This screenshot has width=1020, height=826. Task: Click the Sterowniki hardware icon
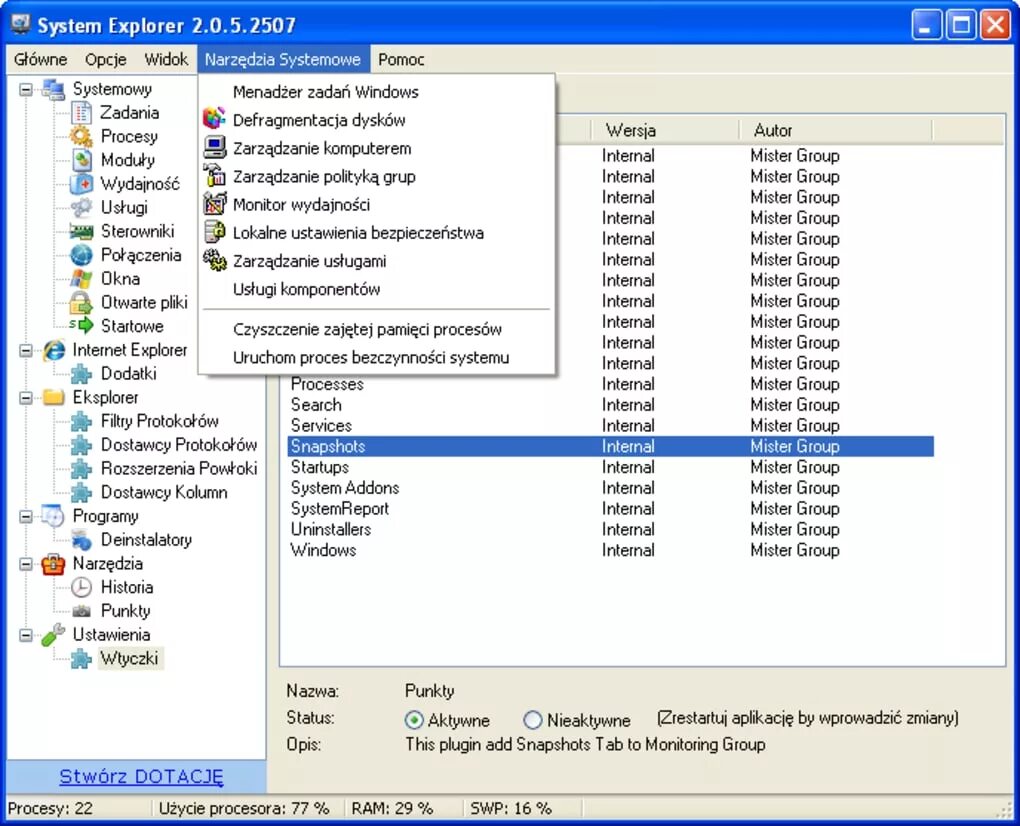coord(81,232)
